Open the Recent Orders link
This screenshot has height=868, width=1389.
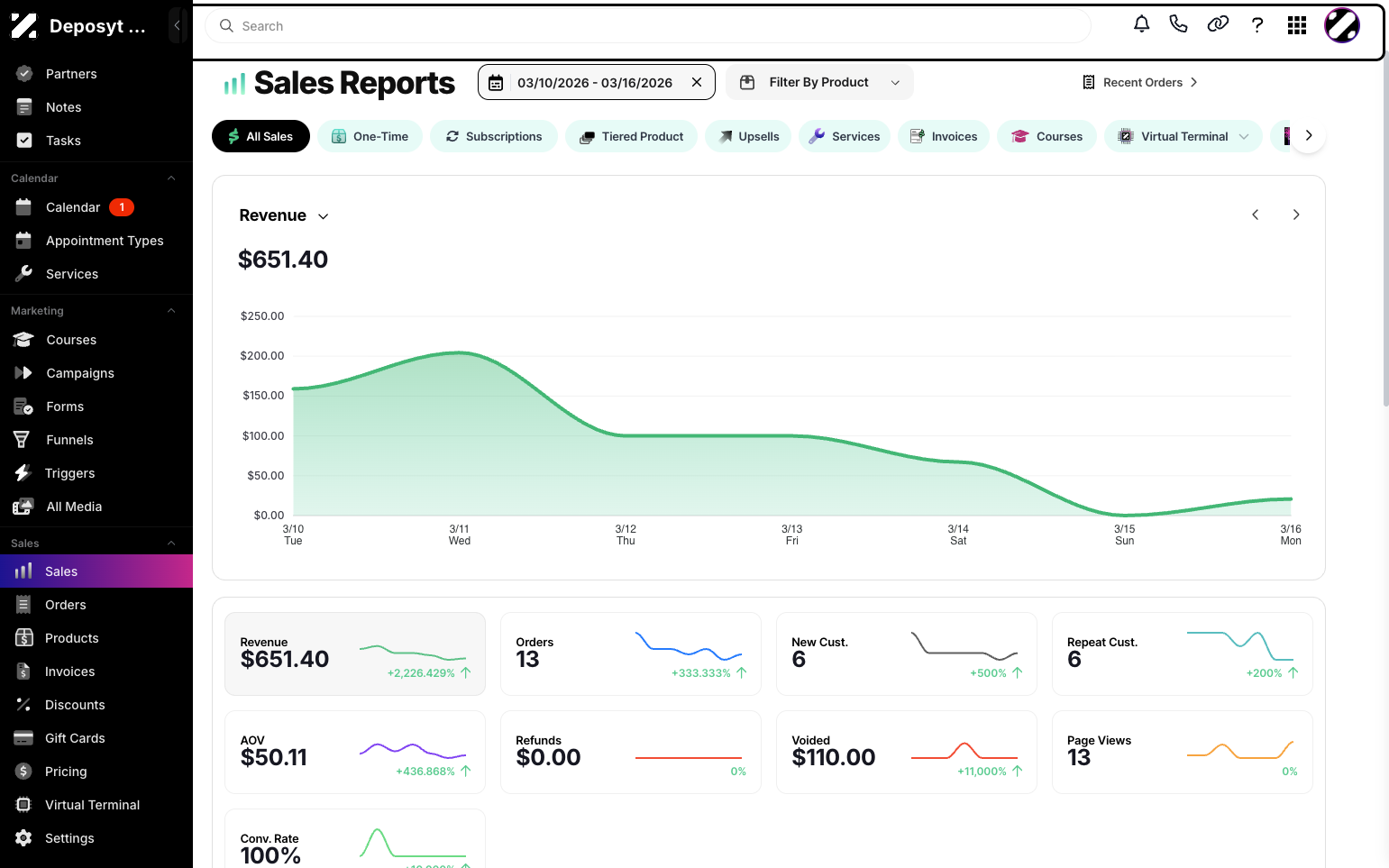(x=1140, y=82)
